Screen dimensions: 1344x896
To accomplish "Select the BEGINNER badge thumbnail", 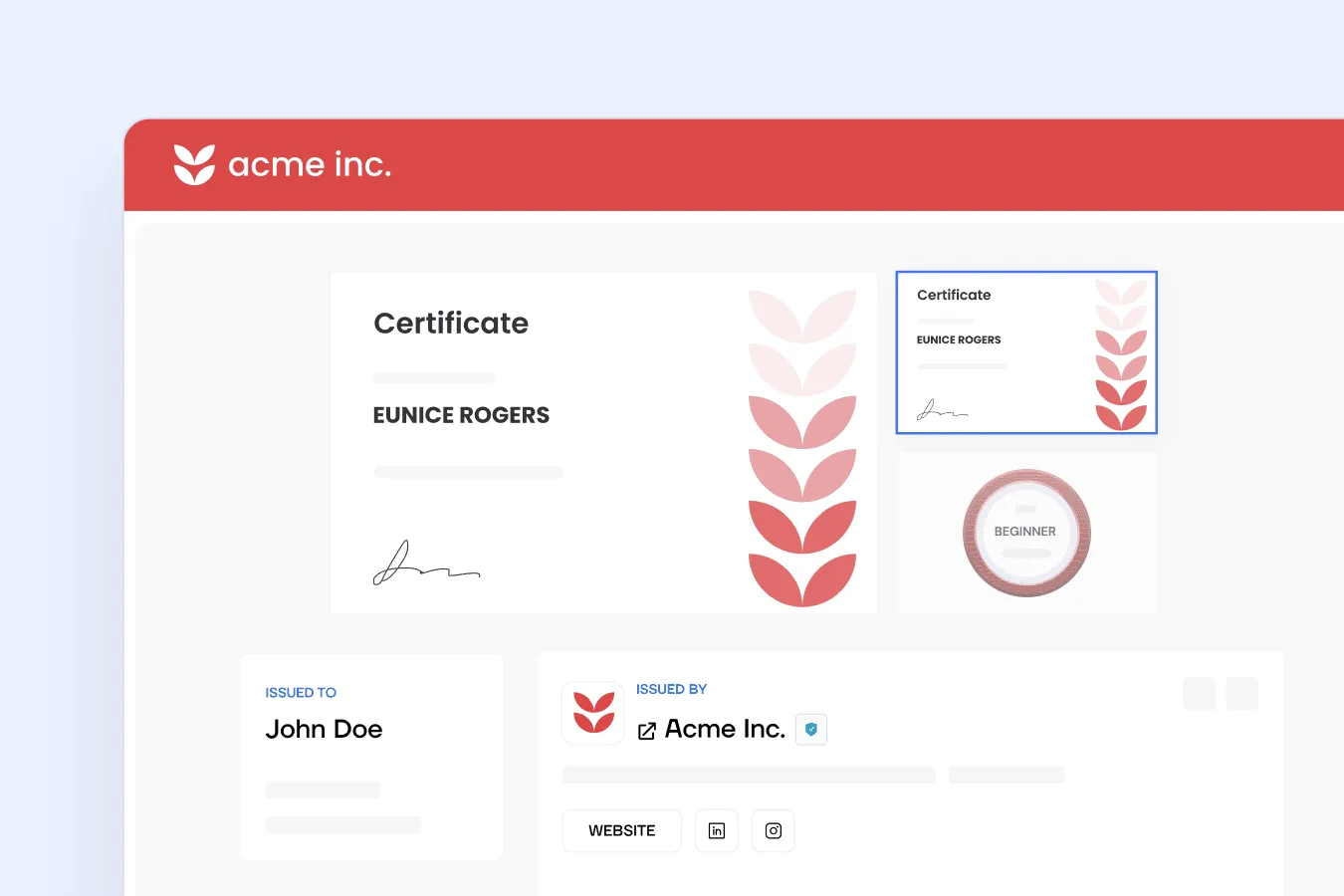I will pos(1026,533).
